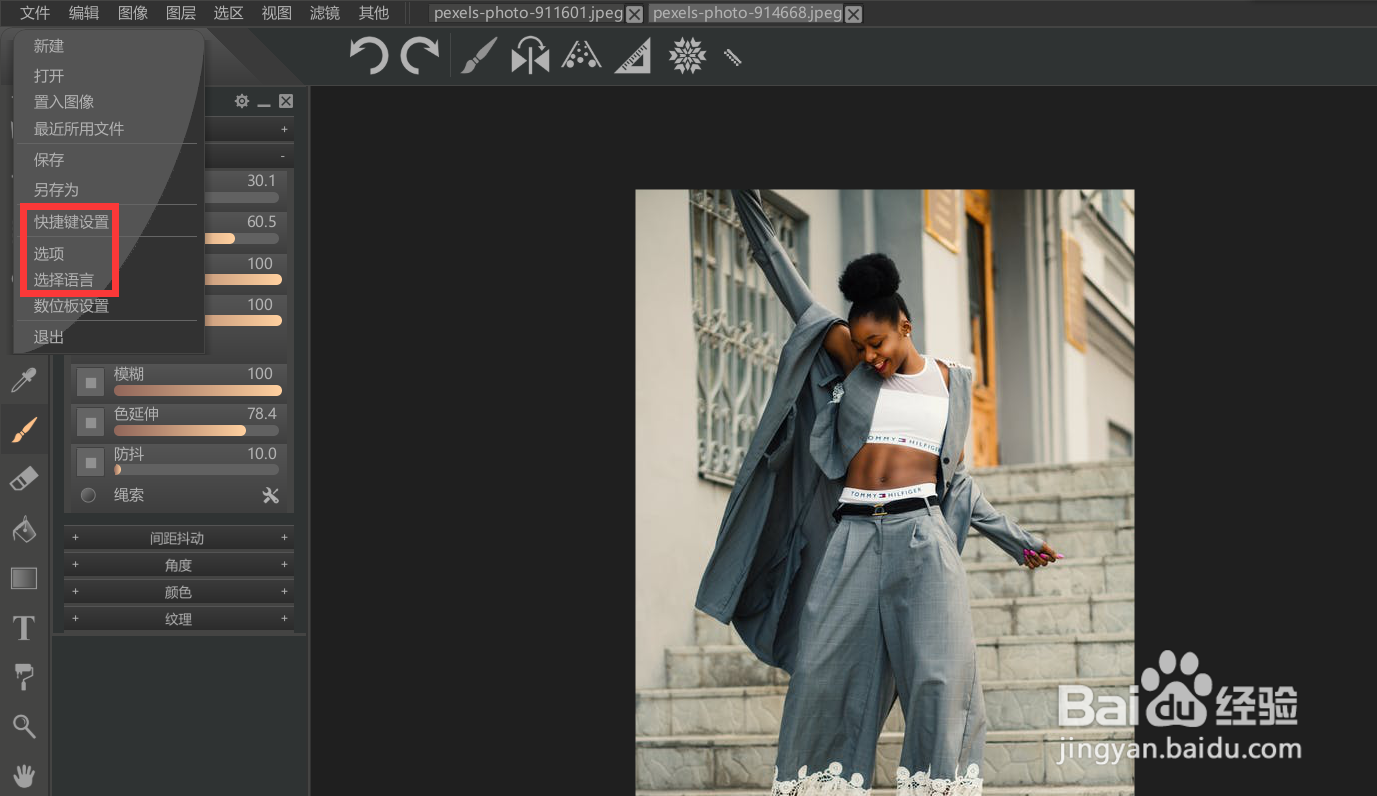
Task: Enable the perspective guide tool
Action: point(581,56)
